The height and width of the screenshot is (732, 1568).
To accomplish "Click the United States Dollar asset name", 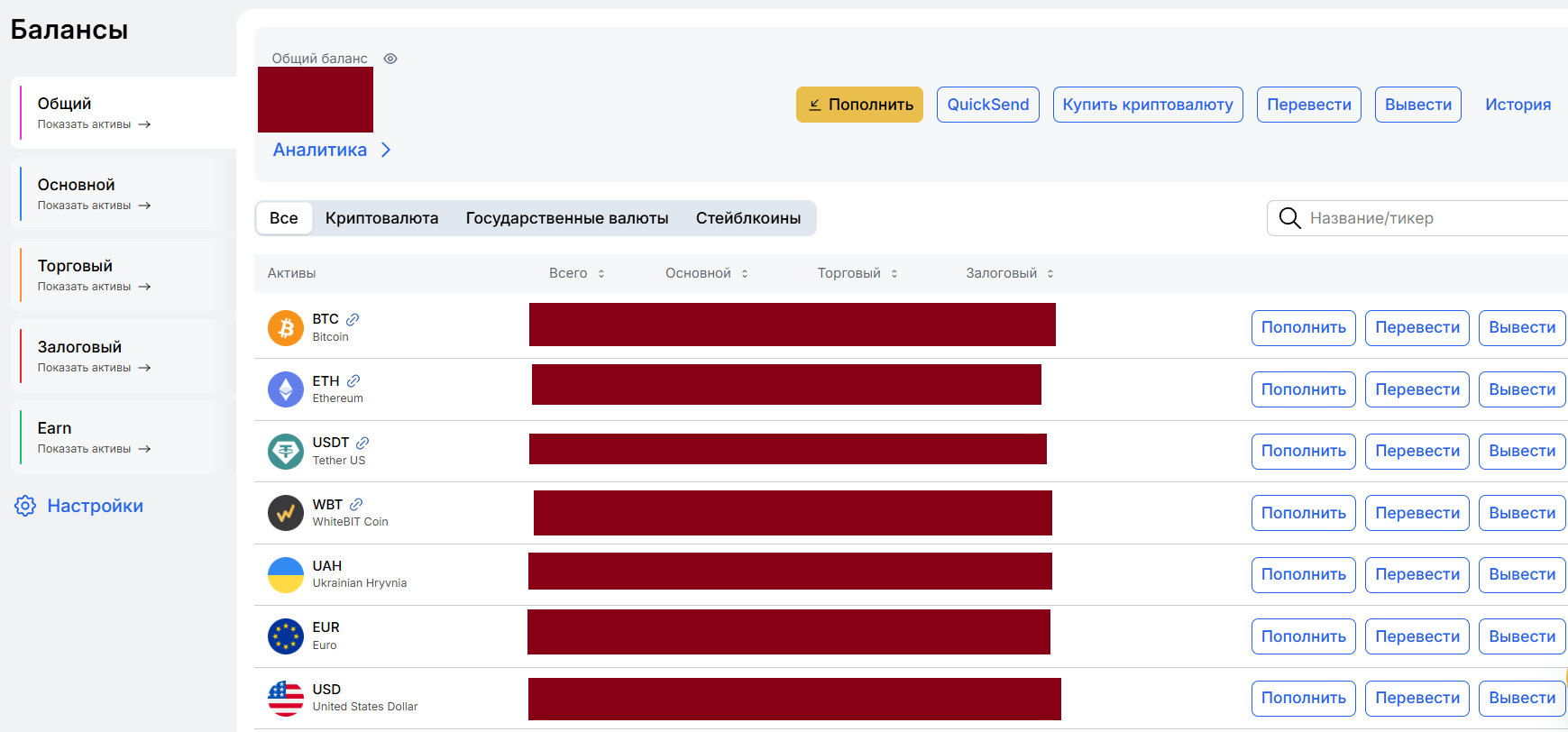I will 365,707.
